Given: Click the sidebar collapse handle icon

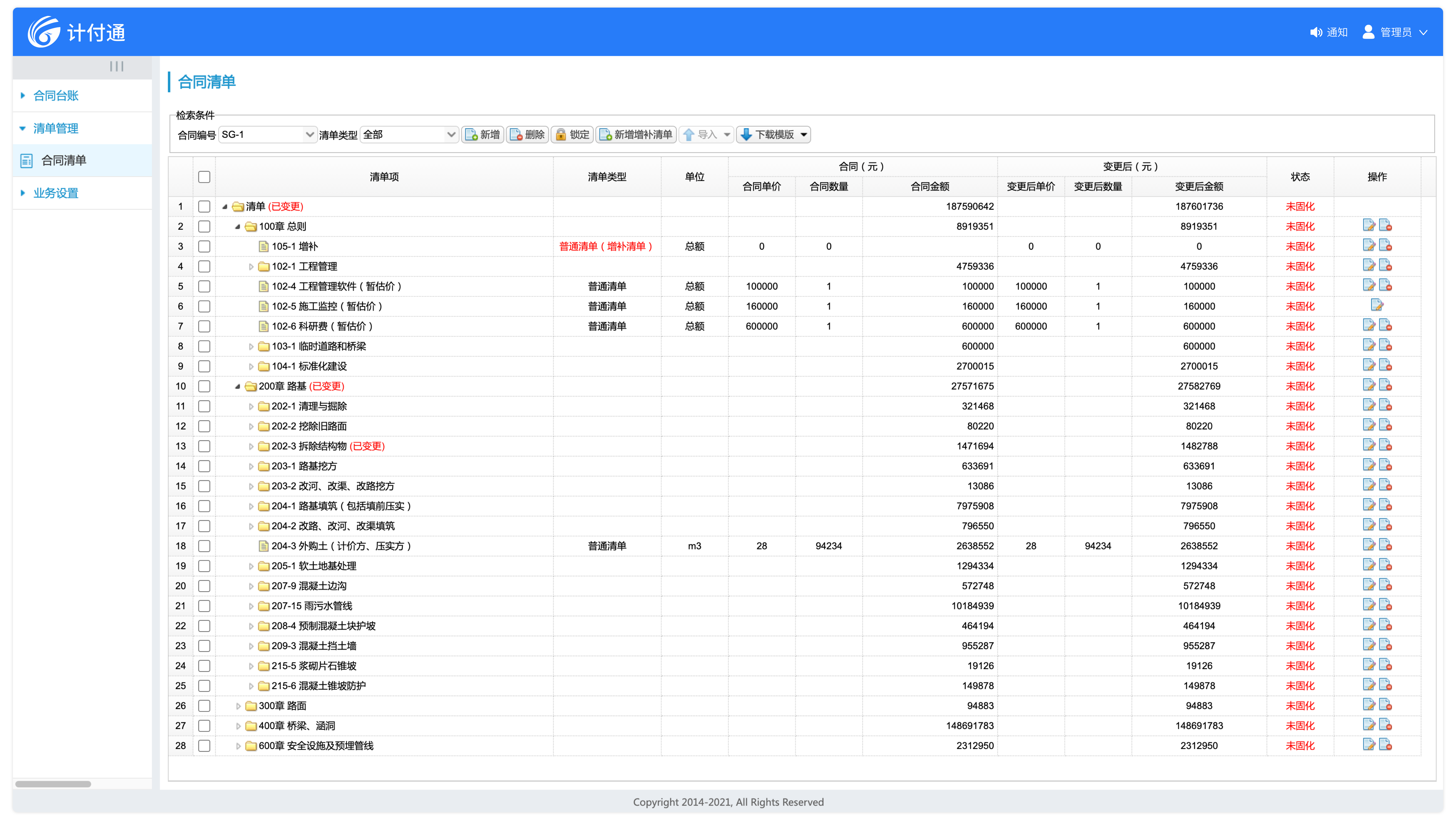Looking at the screenshot, I should tap(117, 67).
